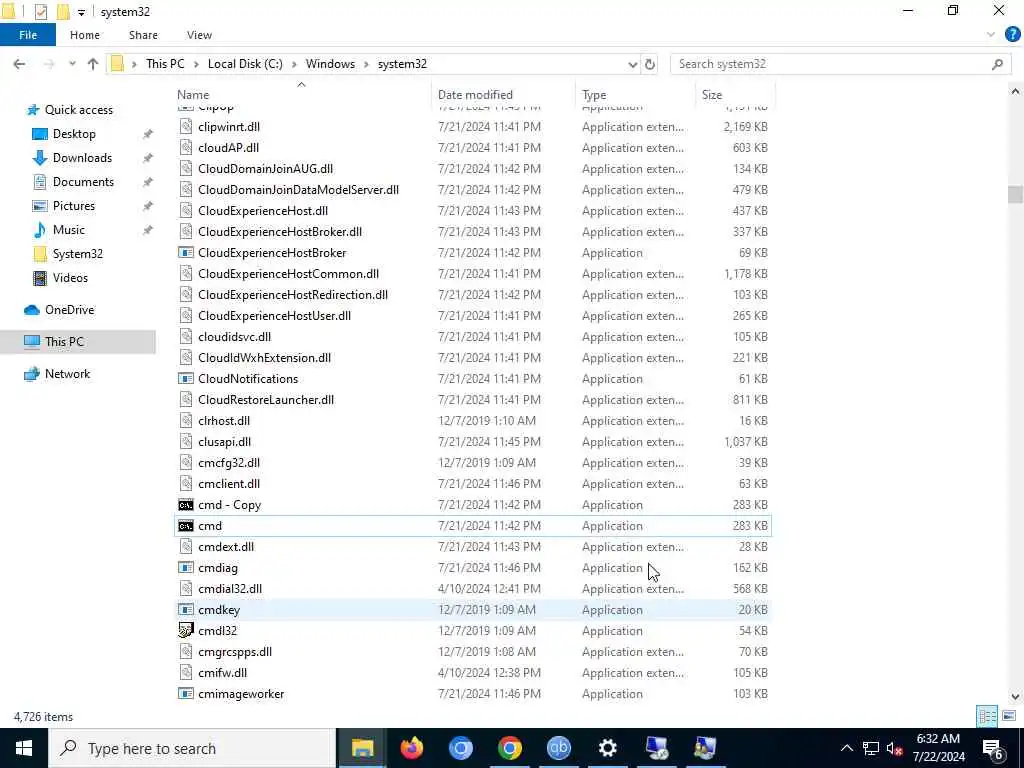1024x768 pixels.
Task: Click scroll down arrow of file list
Action: click(1015, 697)
